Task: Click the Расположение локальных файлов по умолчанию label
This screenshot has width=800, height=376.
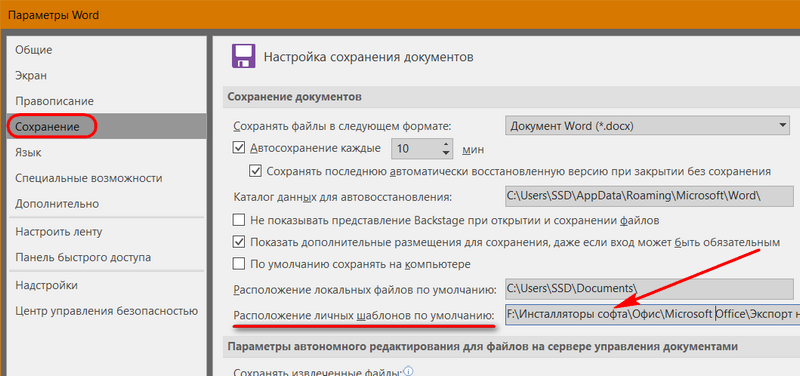Action: pyautogui.click(x=365, y=290)
